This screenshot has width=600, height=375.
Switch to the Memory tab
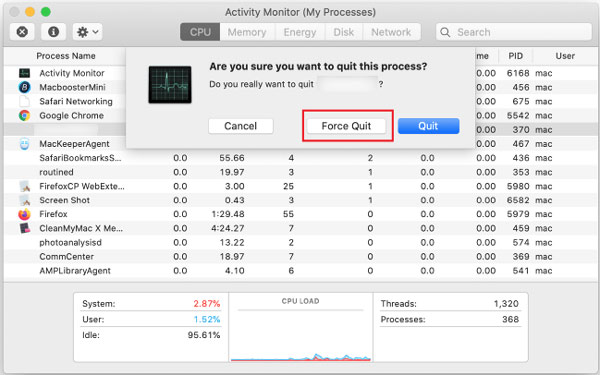pos(247,32)
